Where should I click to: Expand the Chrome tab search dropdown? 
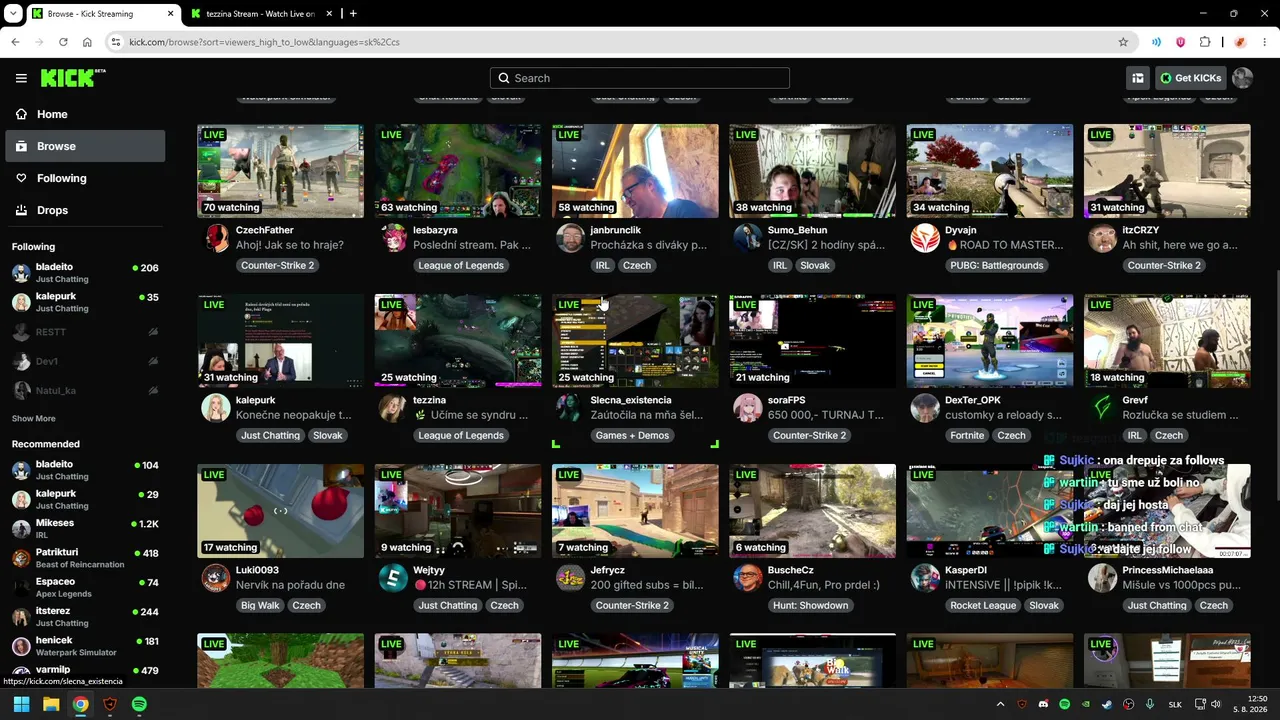(x=13, y=14)
